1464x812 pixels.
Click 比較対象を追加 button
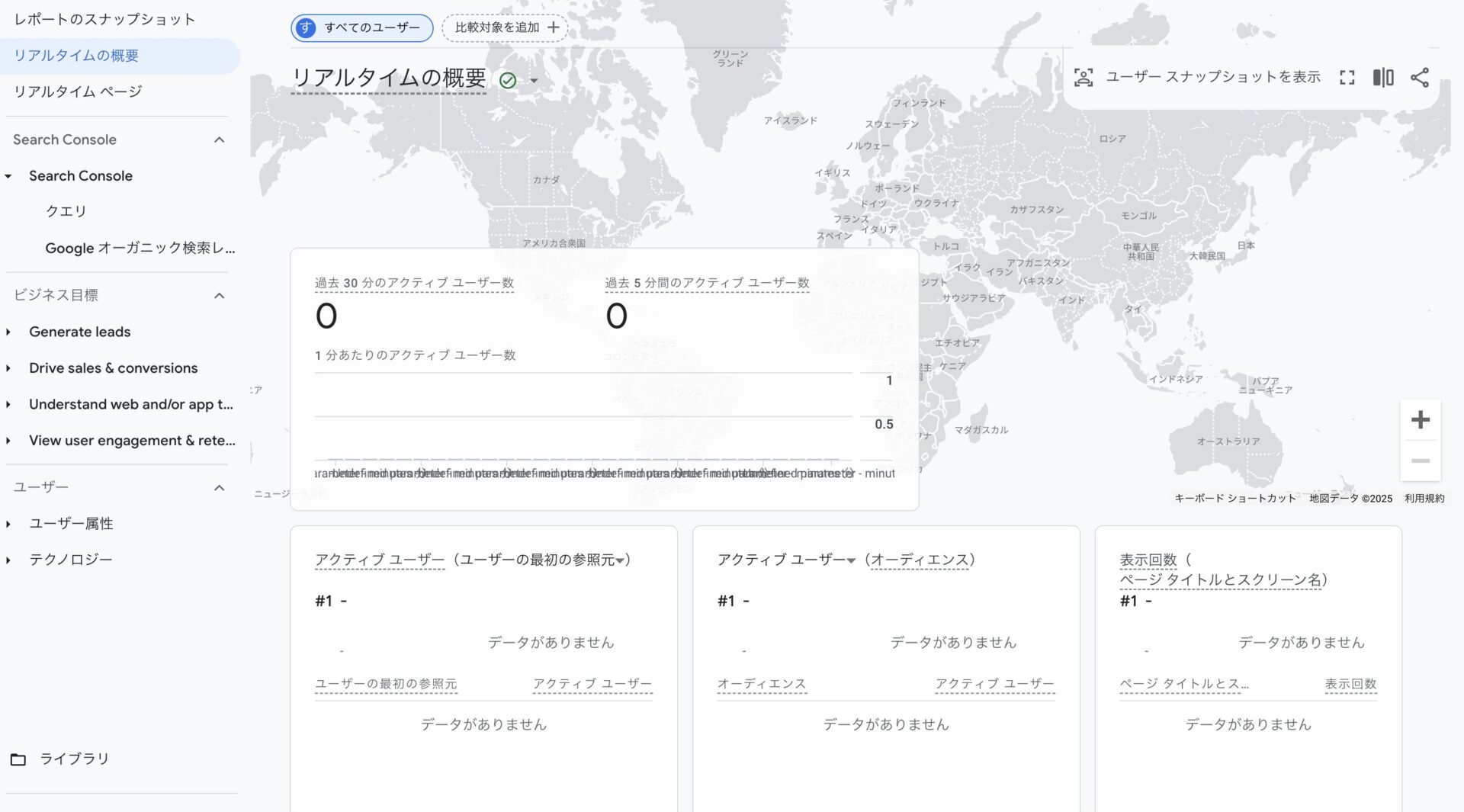506,27
